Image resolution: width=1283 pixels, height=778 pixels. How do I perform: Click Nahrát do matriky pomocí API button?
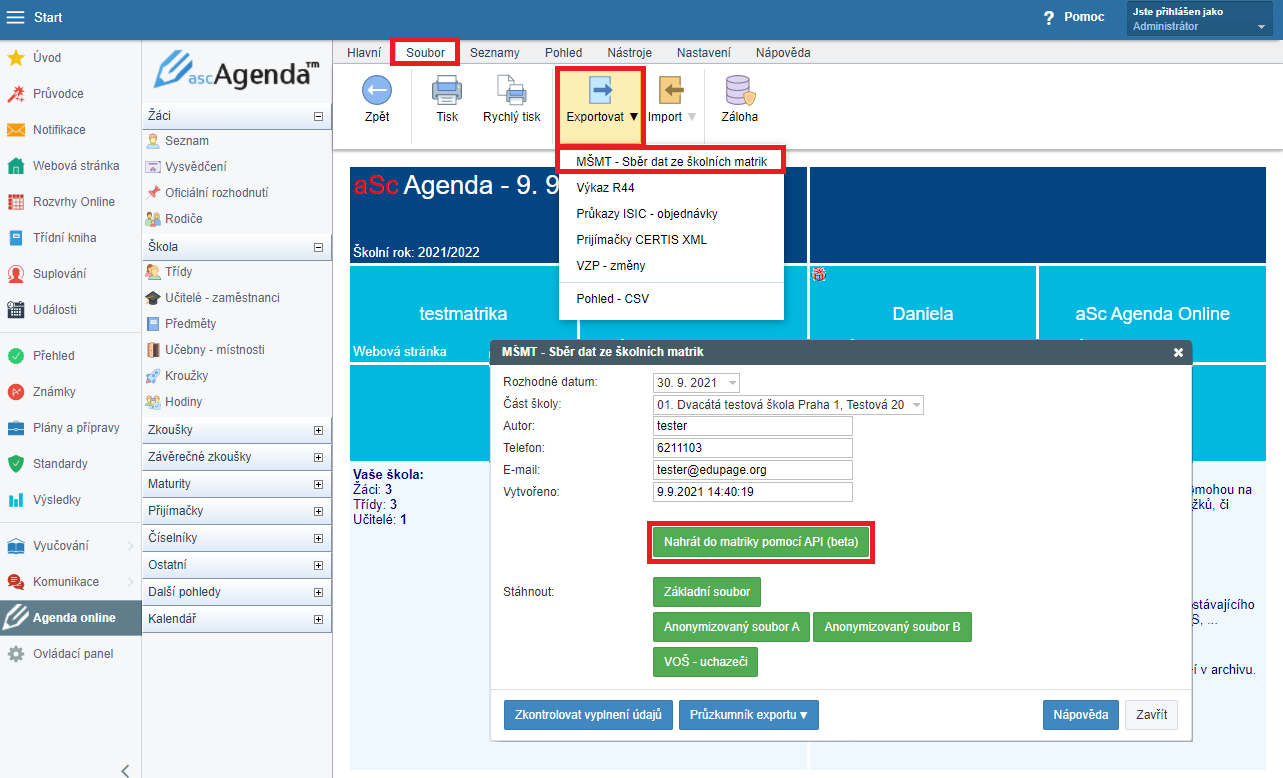(x=761, y=542)
